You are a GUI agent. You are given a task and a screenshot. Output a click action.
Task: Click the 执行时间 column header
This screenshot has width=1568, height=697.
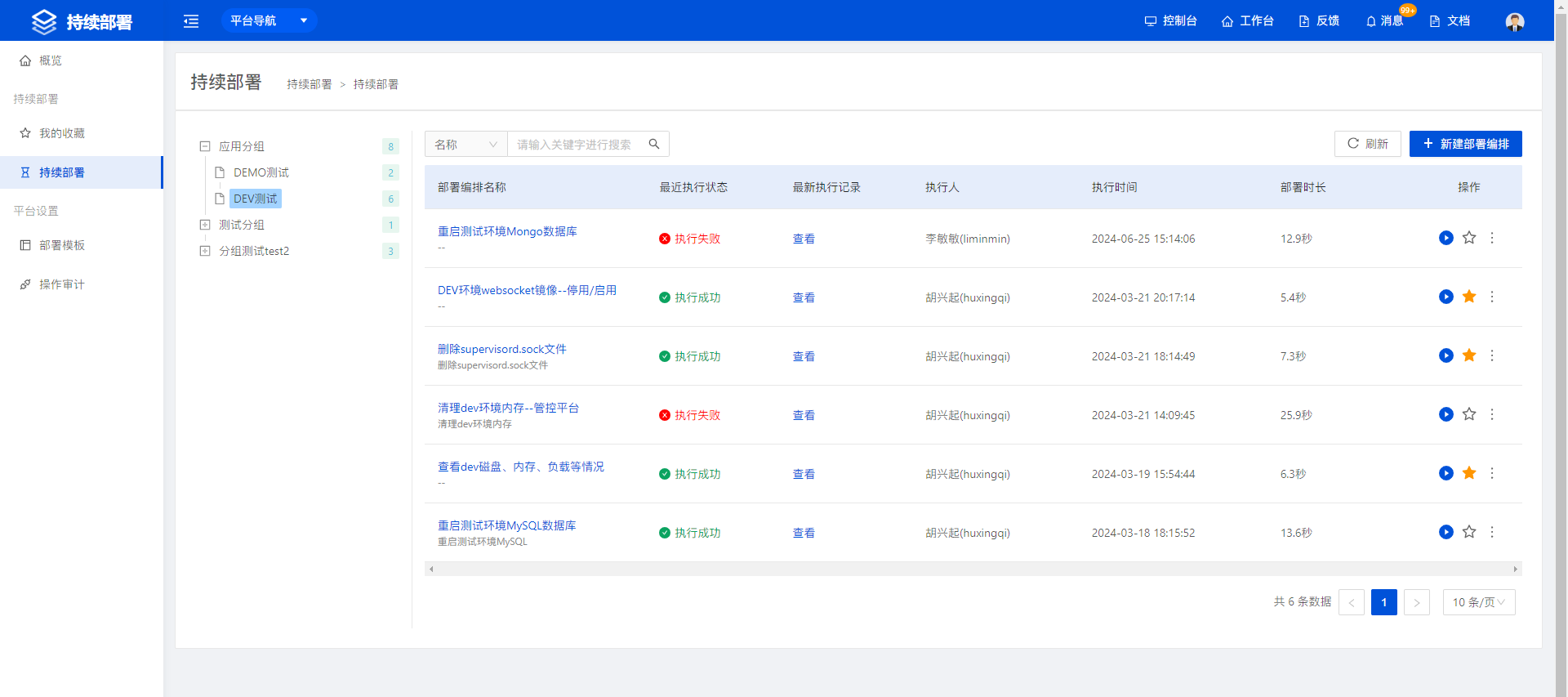(1115, 187)
